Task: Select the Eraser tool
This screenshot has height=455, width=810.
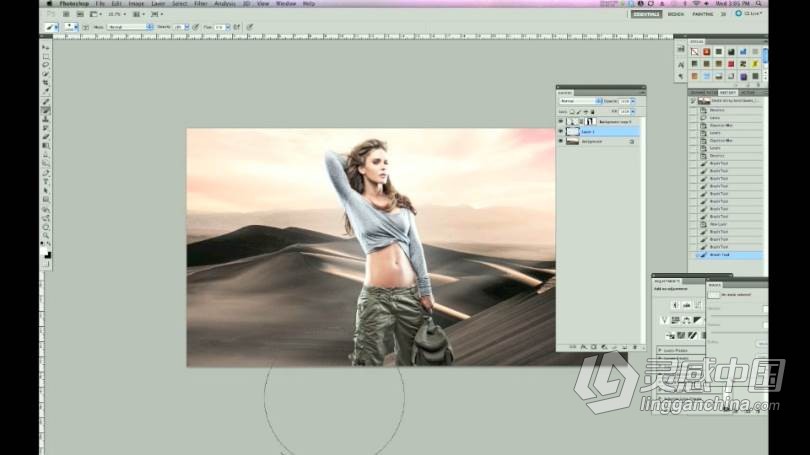Action: (46, 137)
